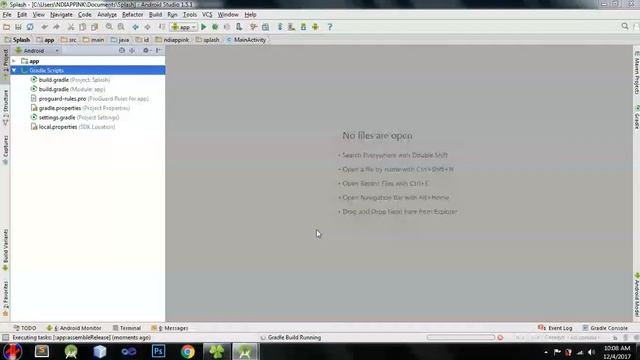Stop the Gradle build with the red icon
This screenshot has height=360, width=640.
tap(500, 338)
